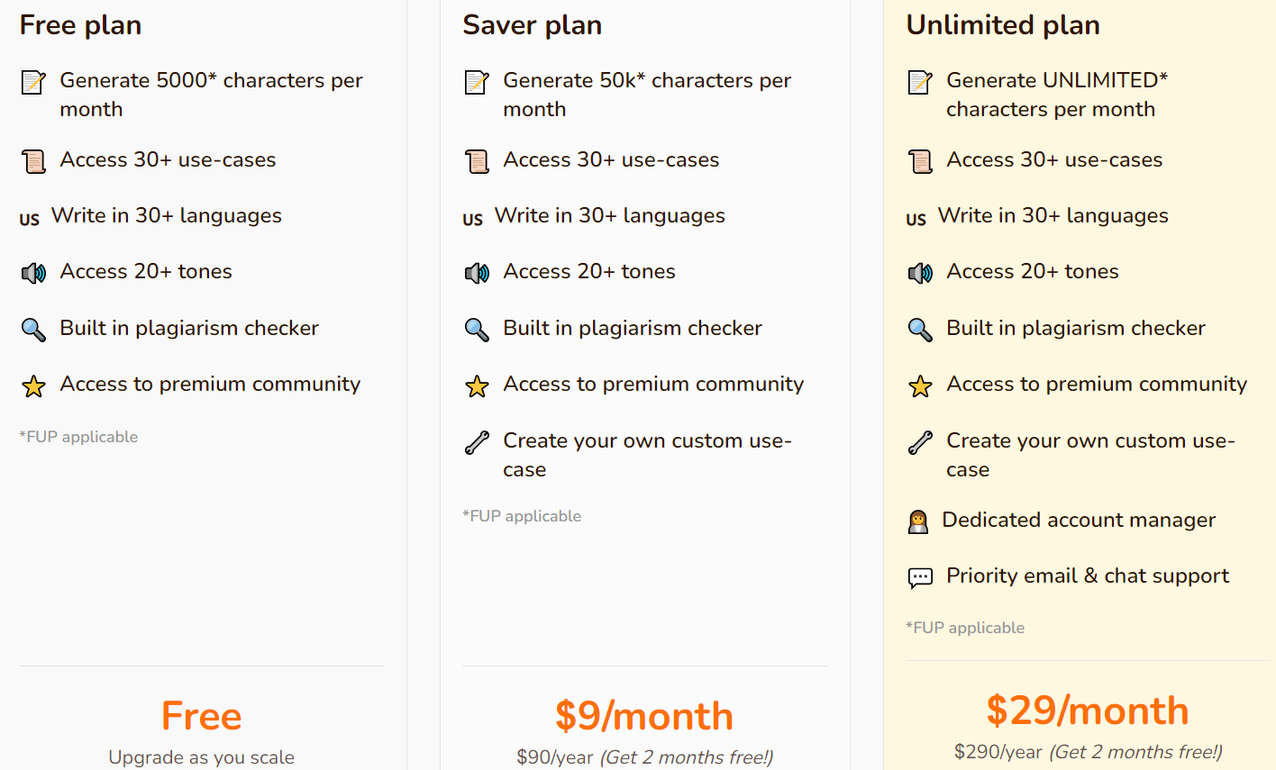Click the $9/month price
The height and width of the screenshot is (770, 1276).
tap(644, 716)
